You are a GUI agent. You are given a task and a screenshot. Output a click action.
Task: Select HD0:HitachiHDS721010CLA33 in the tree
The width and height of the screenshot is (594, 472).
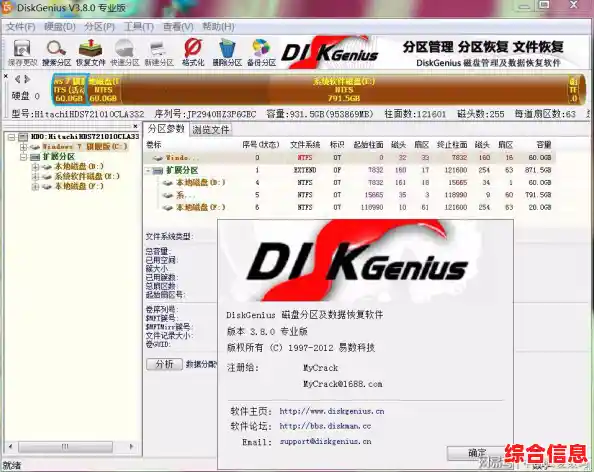(85, 136)
